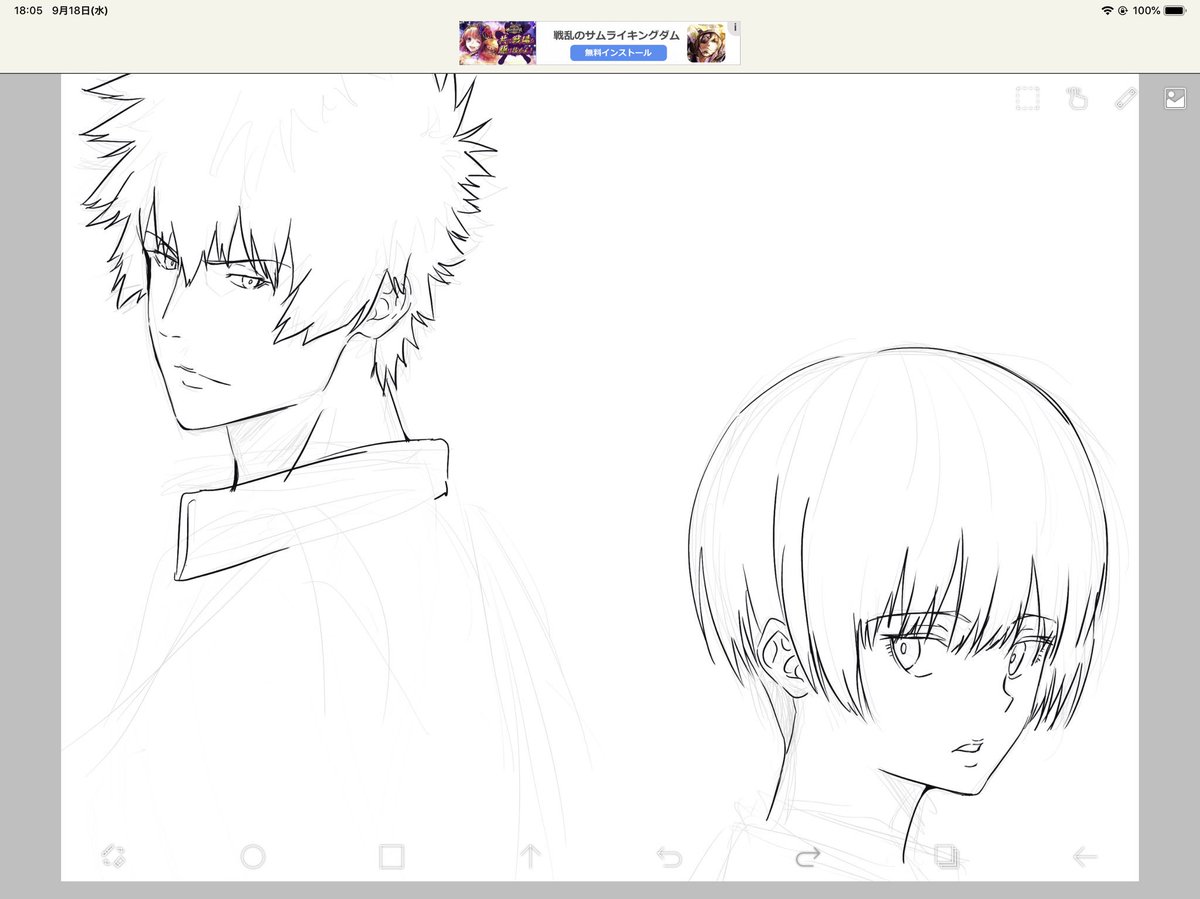This screenshot has height=899, width=1200.
Task: Open the 戦乱のサムライキングダム ad title
Action: [616, 34]
